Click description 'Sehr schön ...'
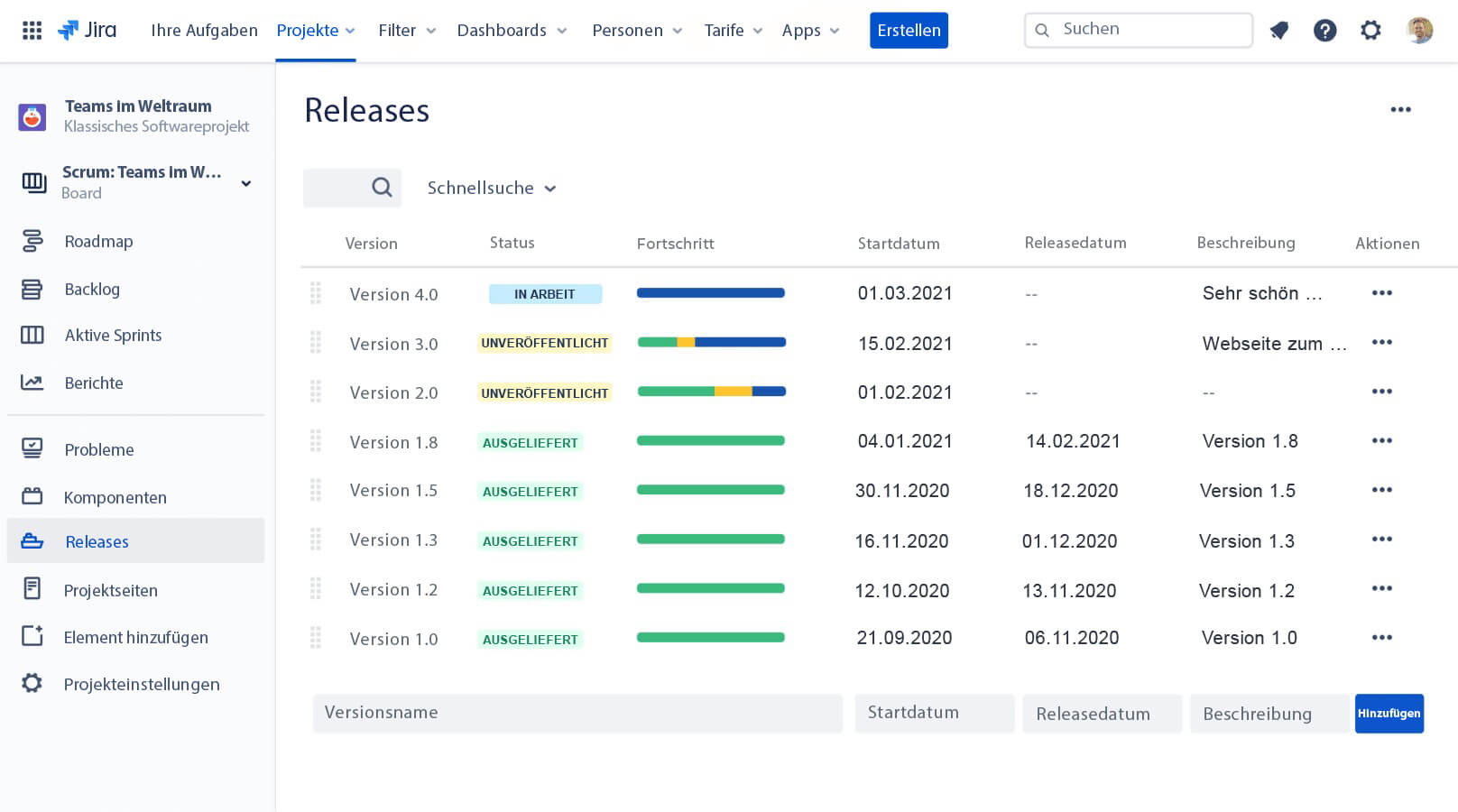Image resolution: width=1458 pixels, height=812 pixels. (x=1262, y=293)
